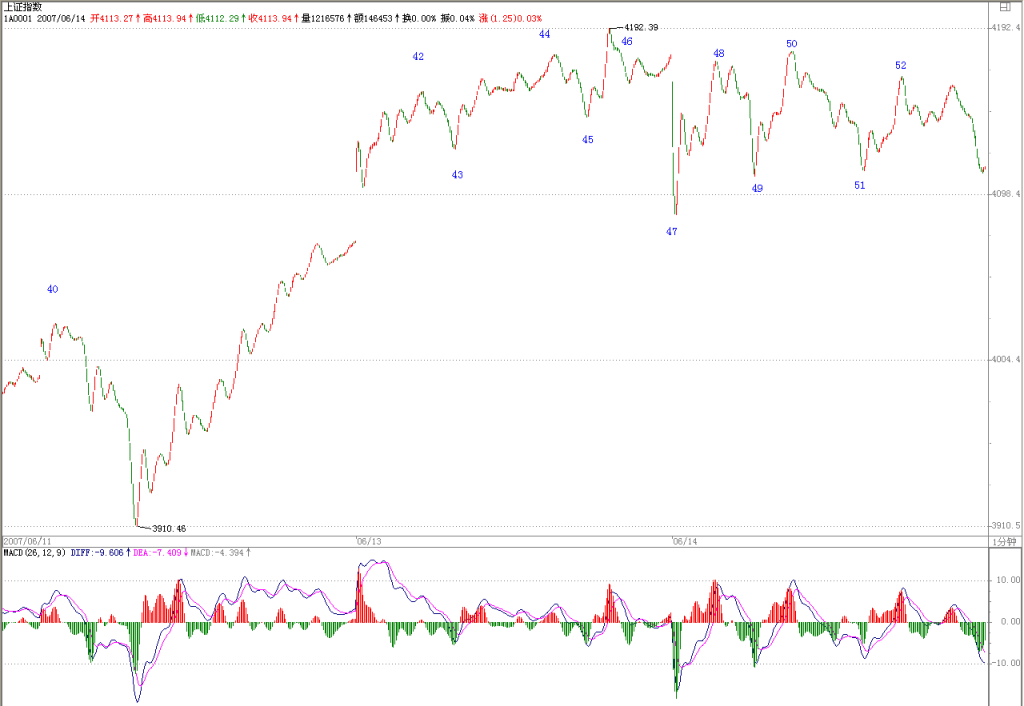Click the panel layout icon in top-right corner
This screenshot has width=1024, height=706.
[1005, 7]
